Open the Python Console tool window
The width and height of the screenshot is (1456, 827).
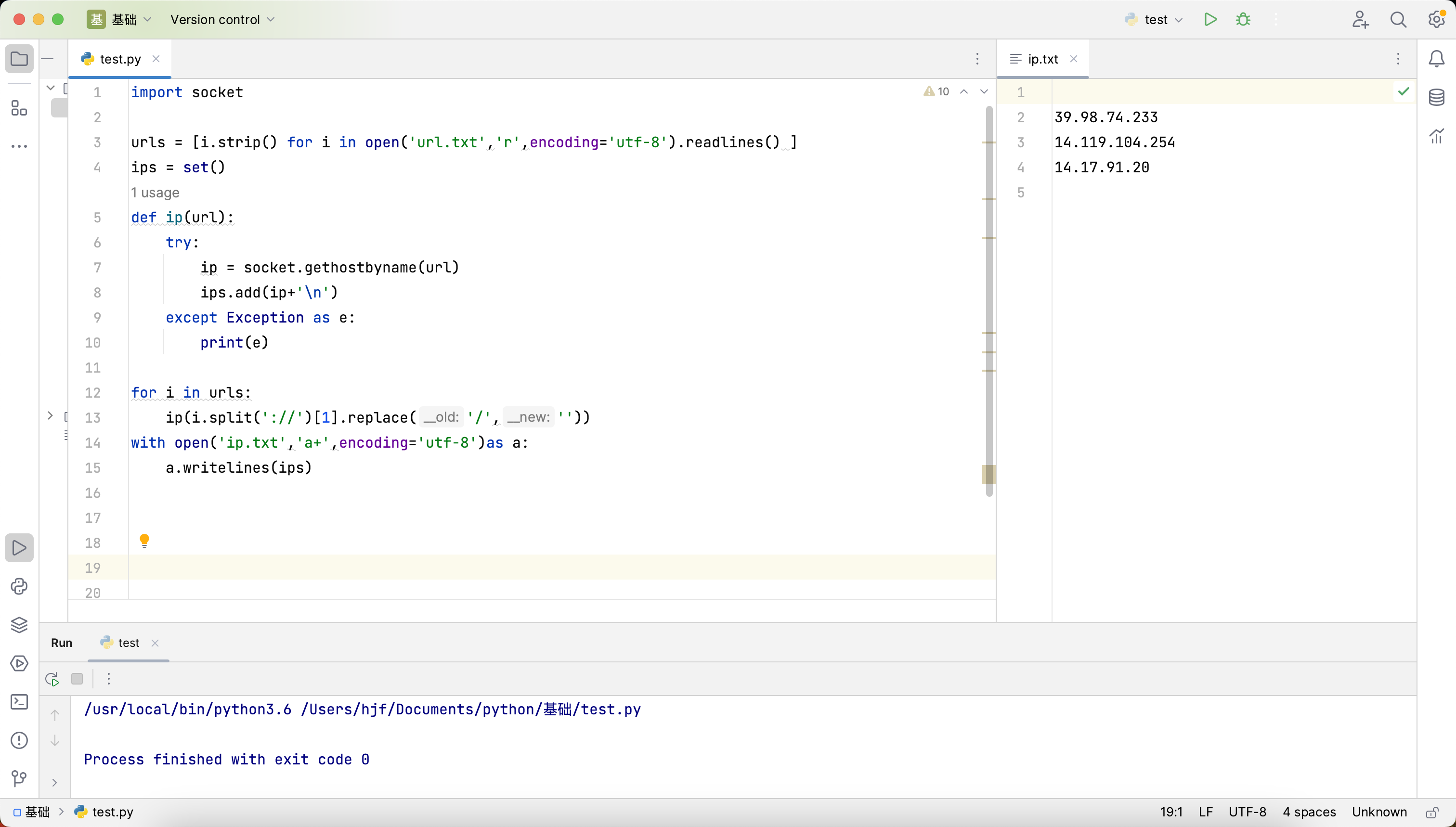pyautogui.click(x=19, y=586)
